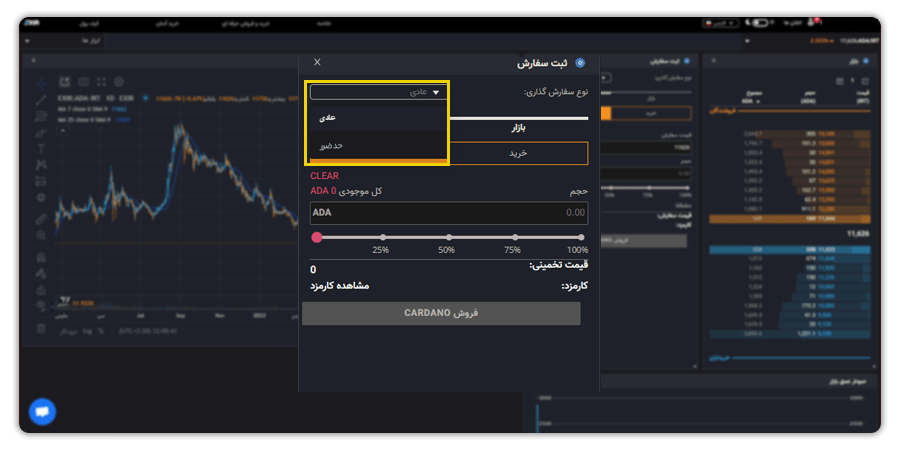This screenshot has width=900, height=450.
Task: Click the ADA 0 total balance value
Action: tap(323, 191)
